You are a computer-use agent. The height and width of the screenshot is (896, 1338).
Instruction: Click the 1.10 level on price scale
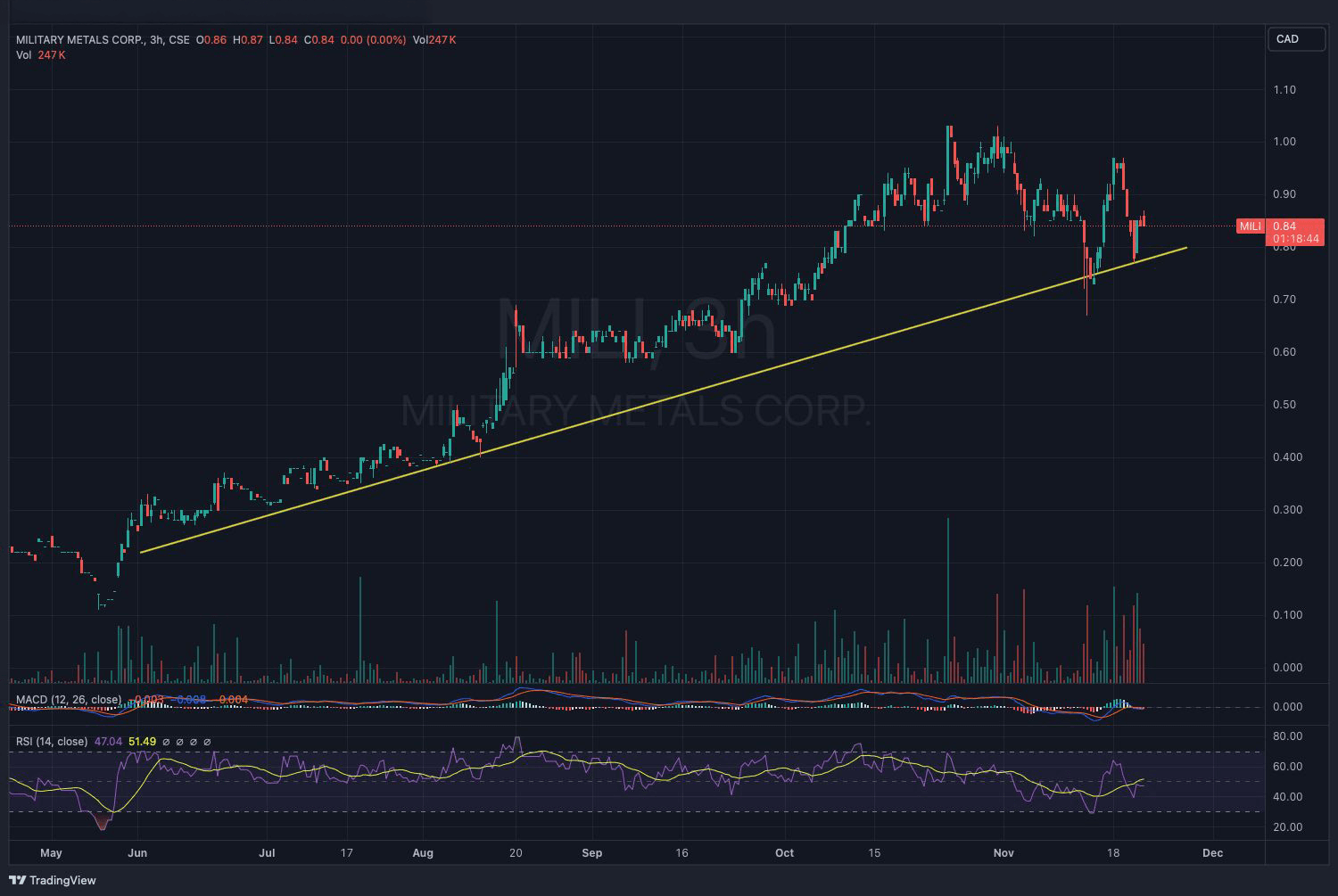click(x=1284, y=90)
